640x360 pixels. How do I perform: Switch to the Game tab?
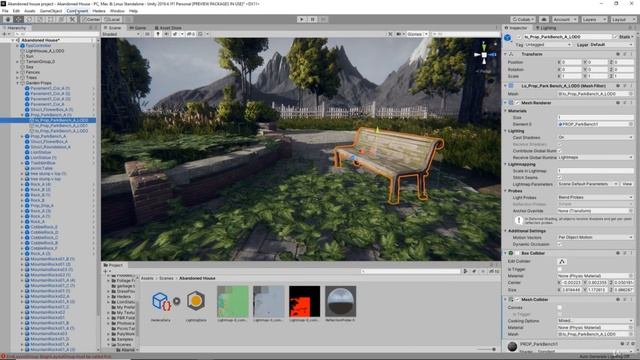tap(138, 28)
